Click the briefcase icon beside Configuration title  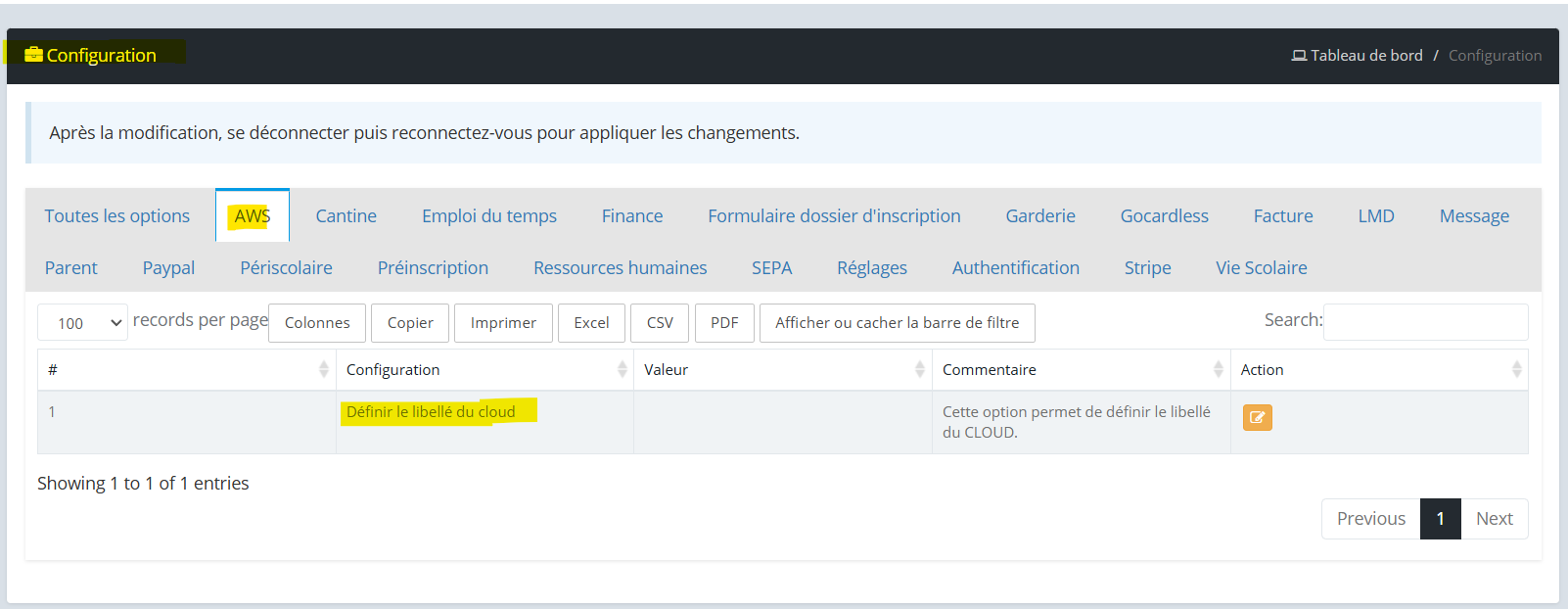pos(33,55)
